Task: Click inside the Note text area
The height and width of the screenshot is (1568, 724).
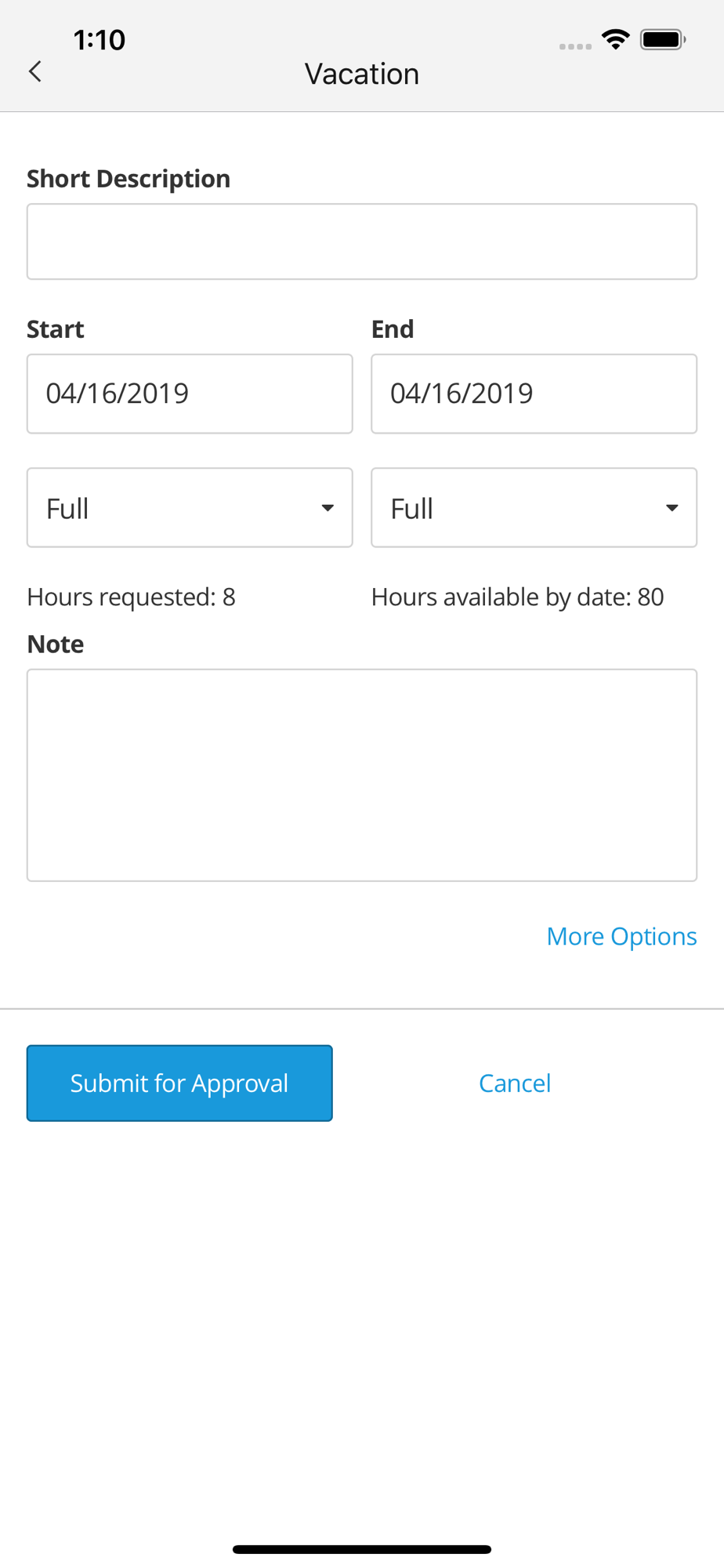Action: pos(362,775)
